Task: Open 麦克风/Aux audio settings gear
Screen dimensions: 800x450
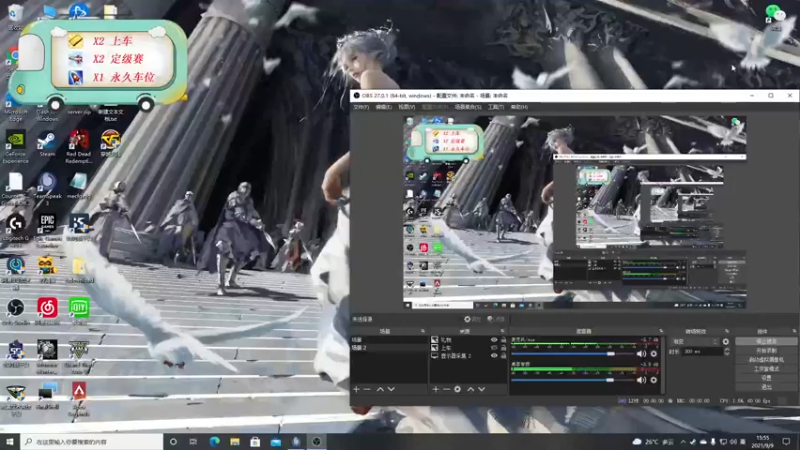Action: (654, 354)
